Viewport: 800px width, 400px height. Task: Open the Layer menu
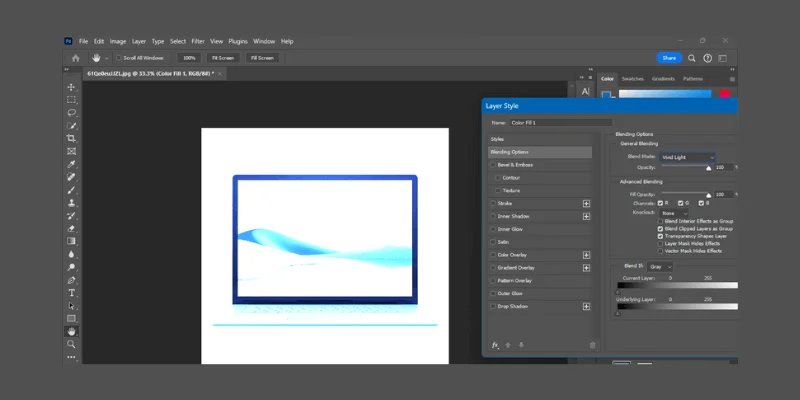point(139,41)
